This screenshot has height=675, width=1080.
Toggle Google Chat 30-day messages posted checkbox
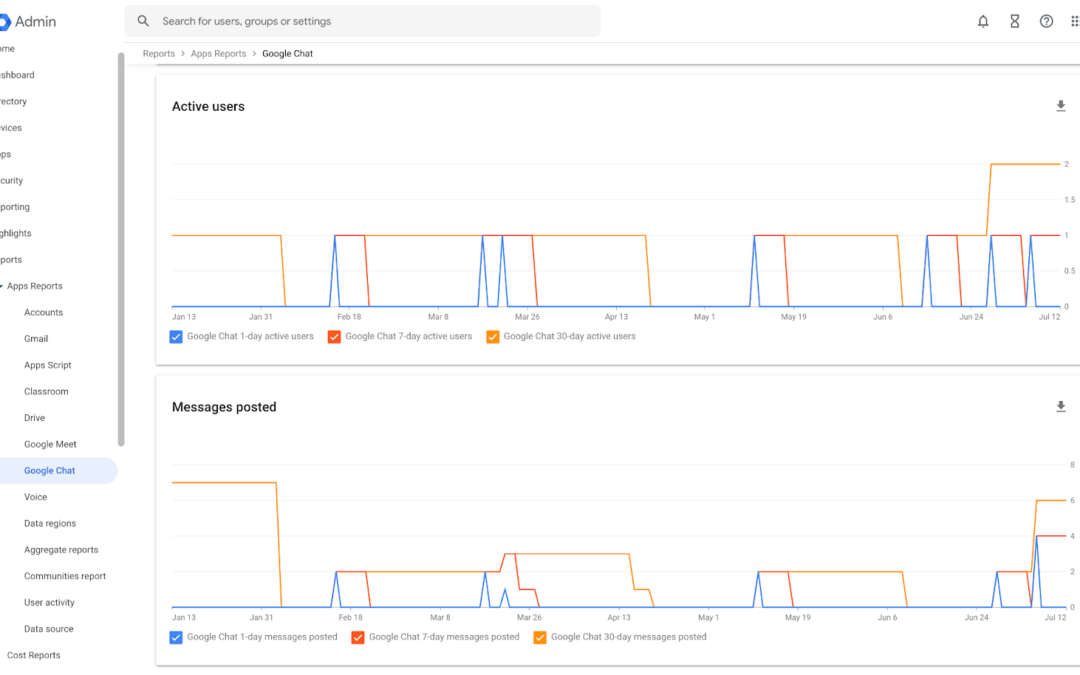(x=540, y=637)
